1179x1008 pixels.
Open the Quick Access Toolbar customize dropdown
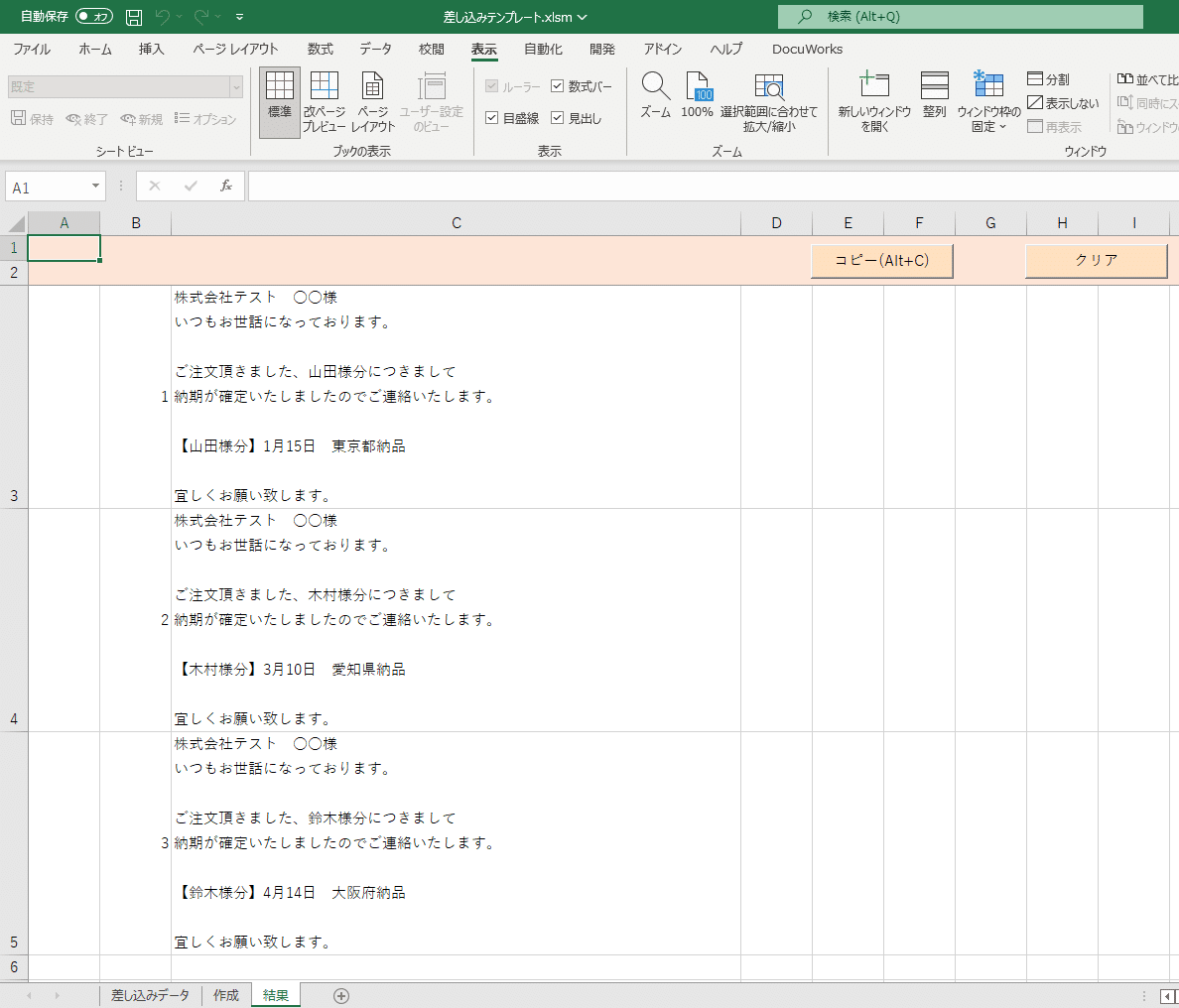point(240,17)
